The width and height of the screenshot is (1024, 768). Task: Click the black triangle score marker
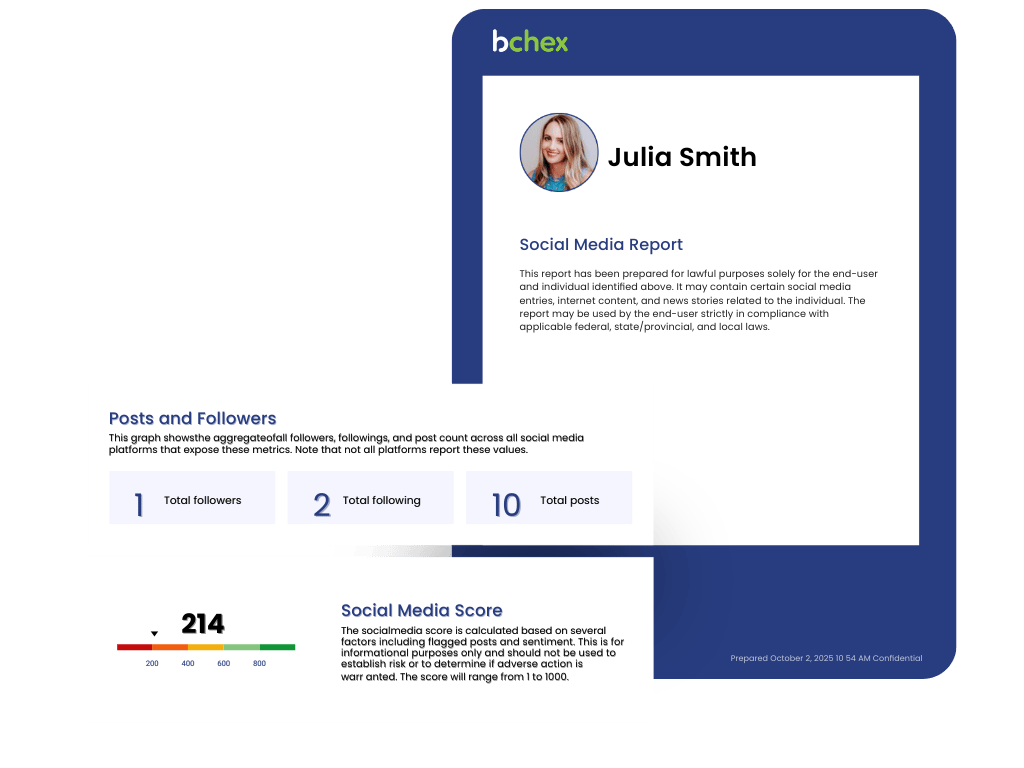154,633
